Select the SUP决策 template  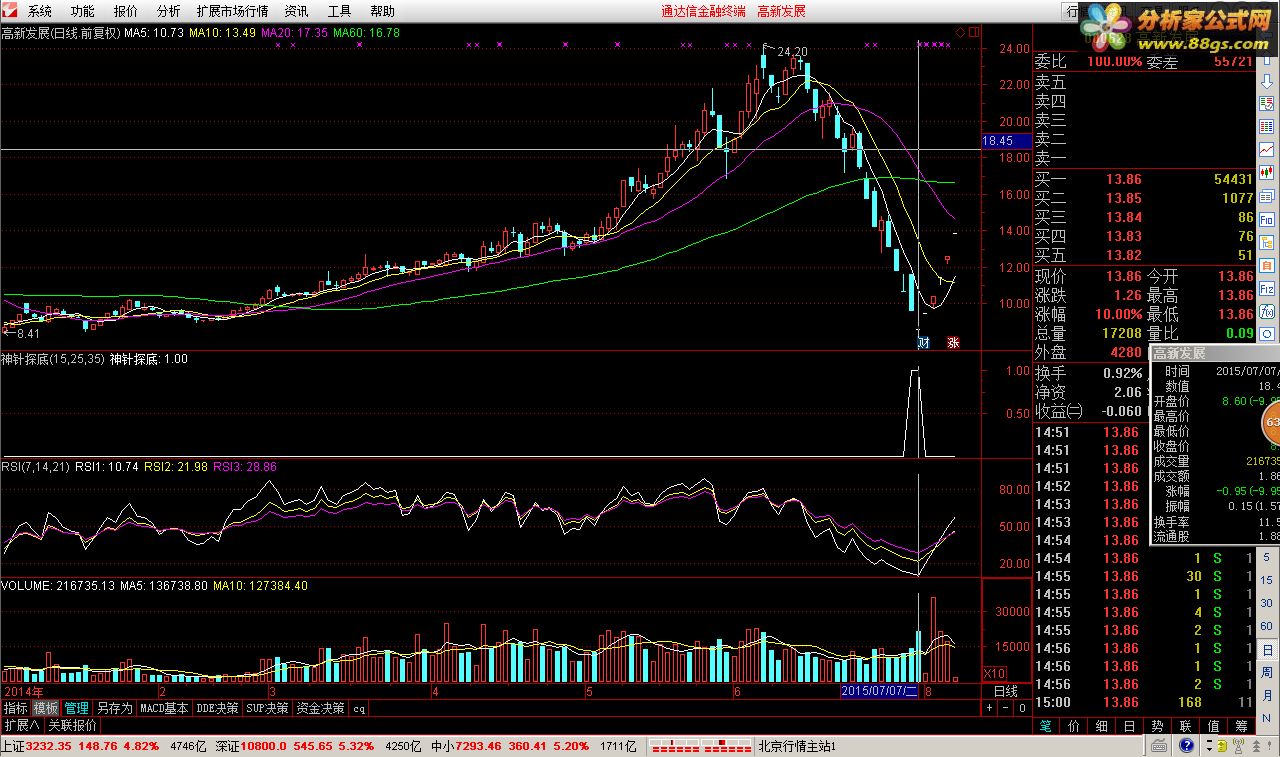pos(267,708)
